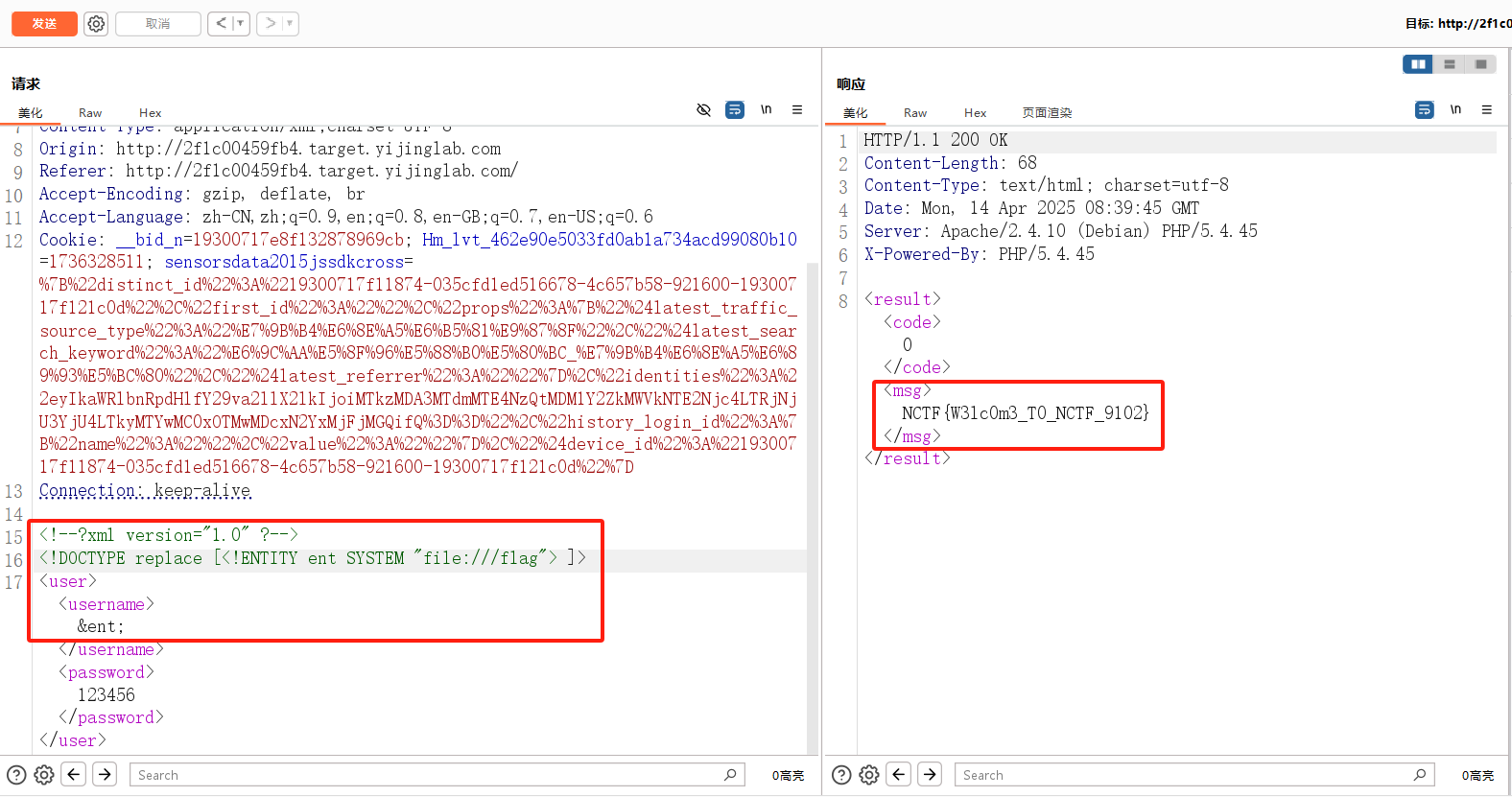Click the 取消 cancel button
1512x797 pixels.
pos(158,24)
